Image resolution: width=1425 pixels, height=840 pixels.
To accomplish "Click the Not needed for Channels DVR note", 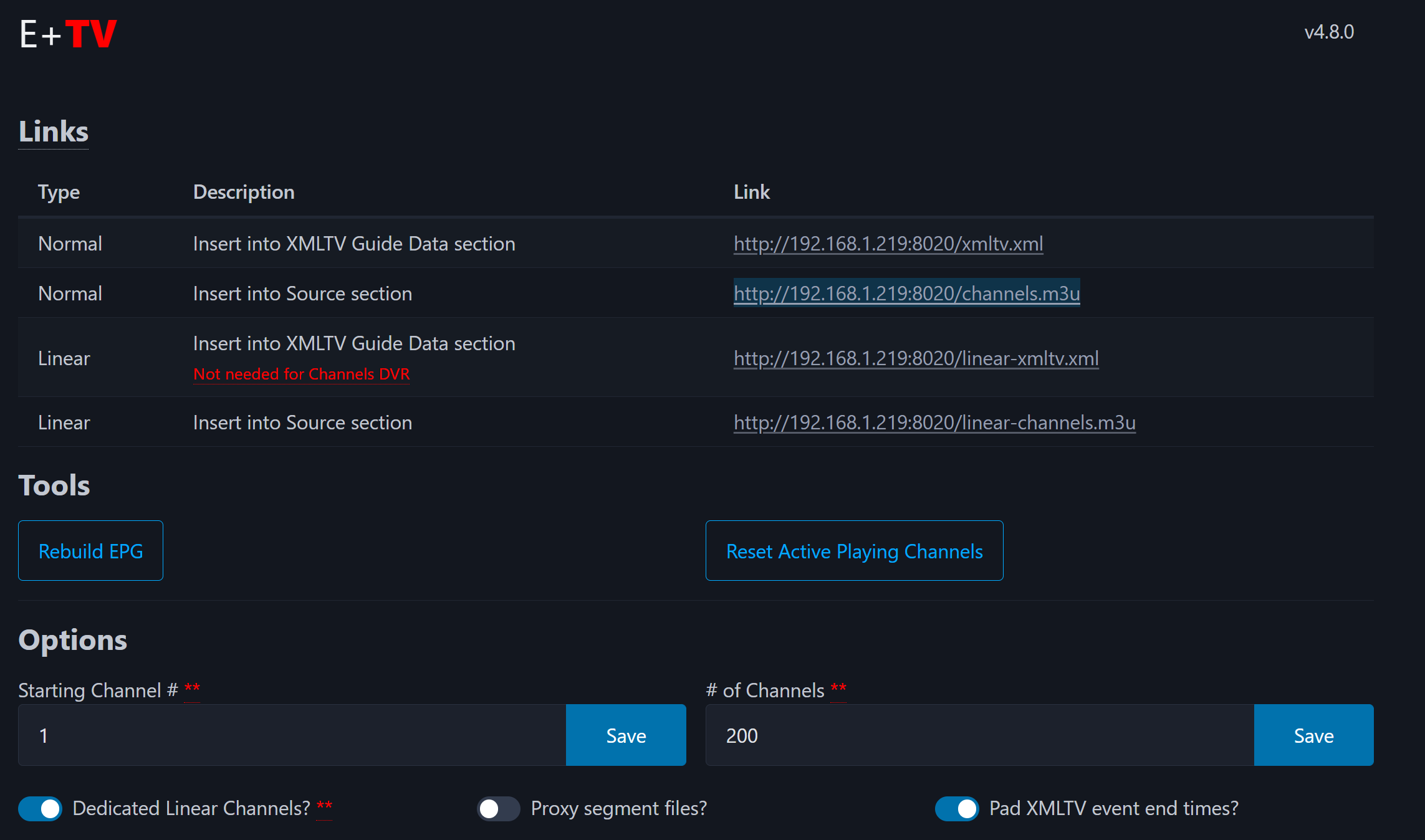I will coord(301,374).
